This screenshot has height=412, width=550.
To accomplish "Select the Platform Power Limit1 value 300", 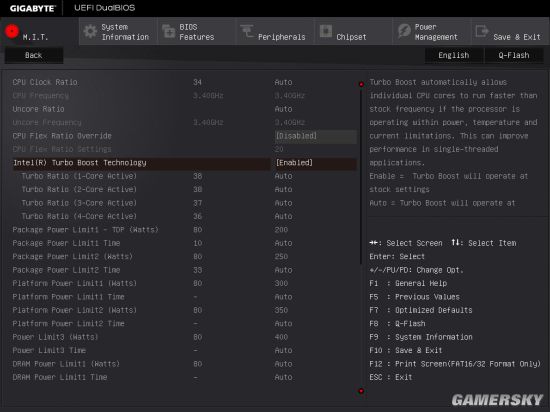I will tap(281, 283).
